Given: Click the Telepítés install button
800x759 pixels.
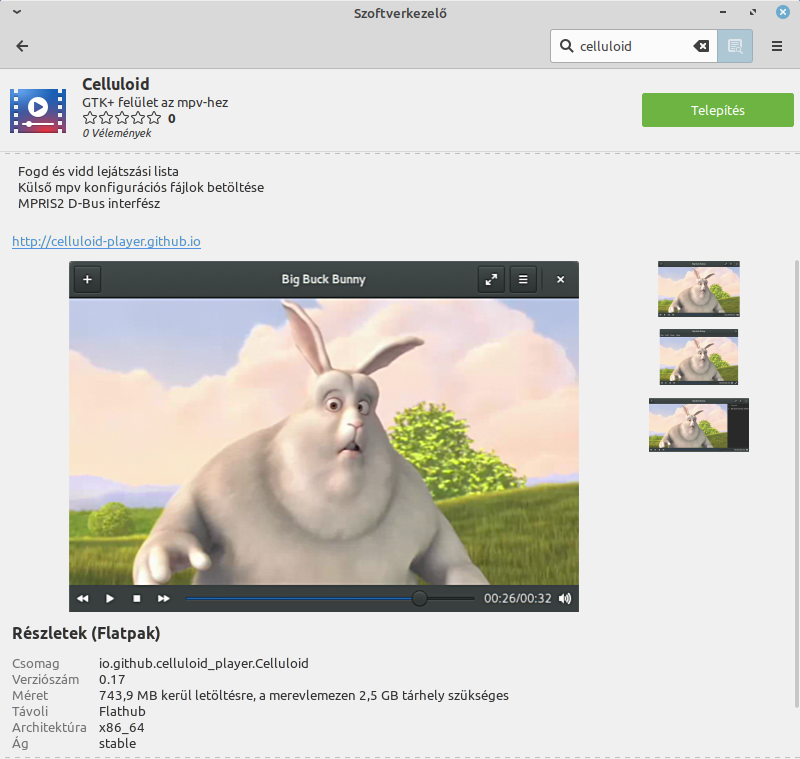Looking at the screenshot, I should 717,110.
